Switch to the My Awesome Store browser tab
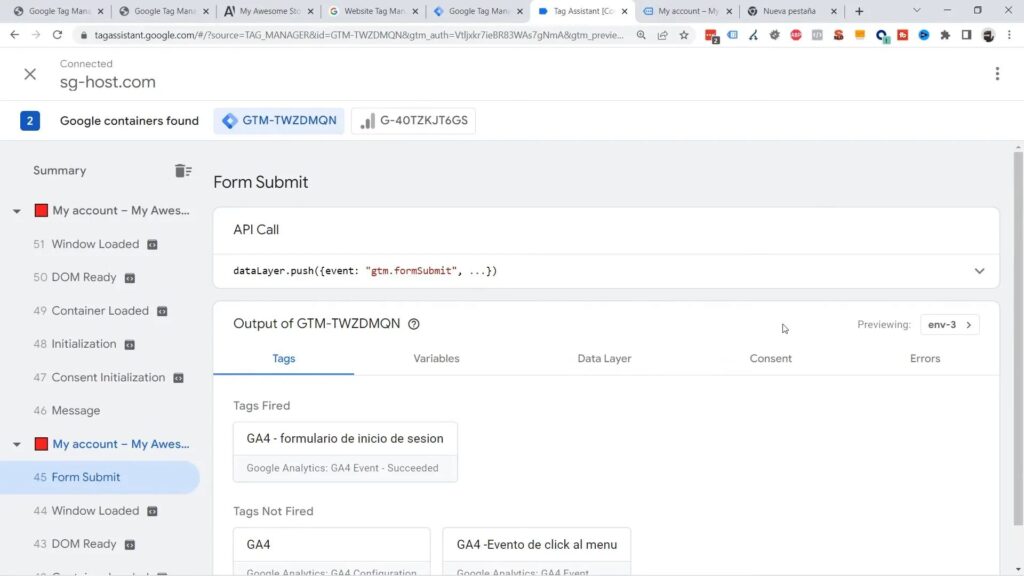 [268, 11]
